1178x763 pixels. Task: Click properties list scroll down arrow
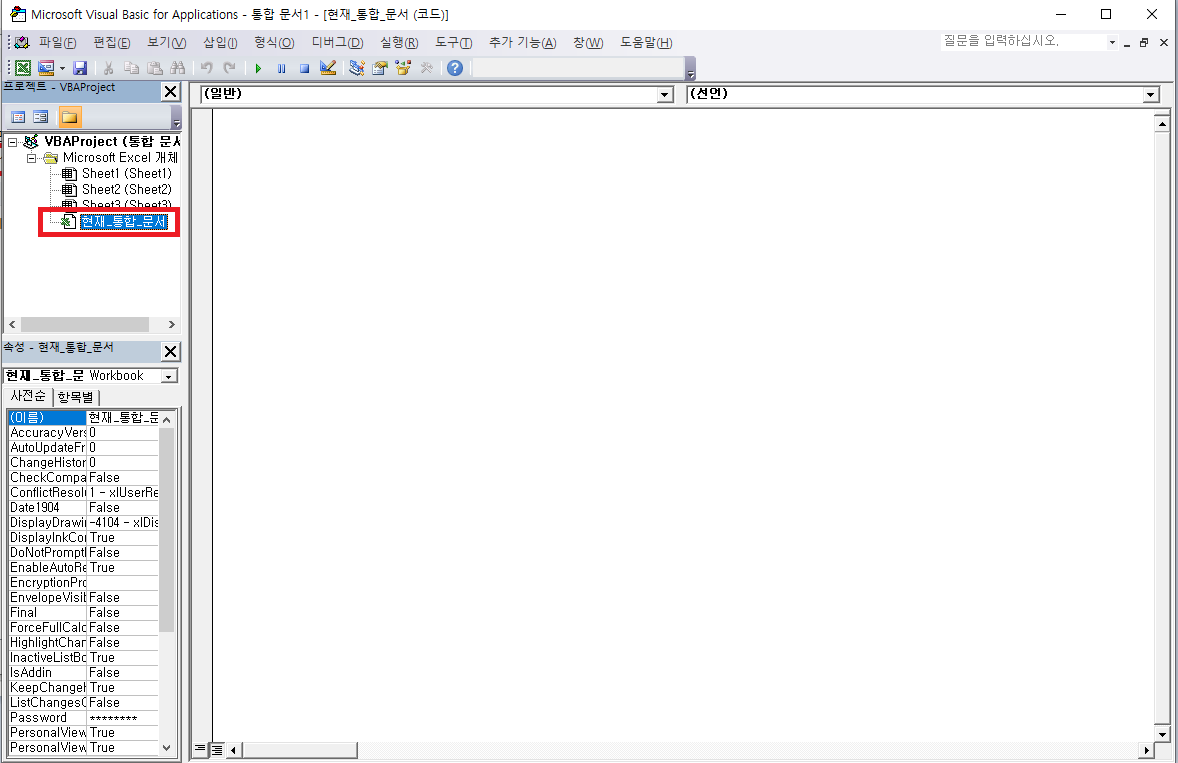(167, 748)
